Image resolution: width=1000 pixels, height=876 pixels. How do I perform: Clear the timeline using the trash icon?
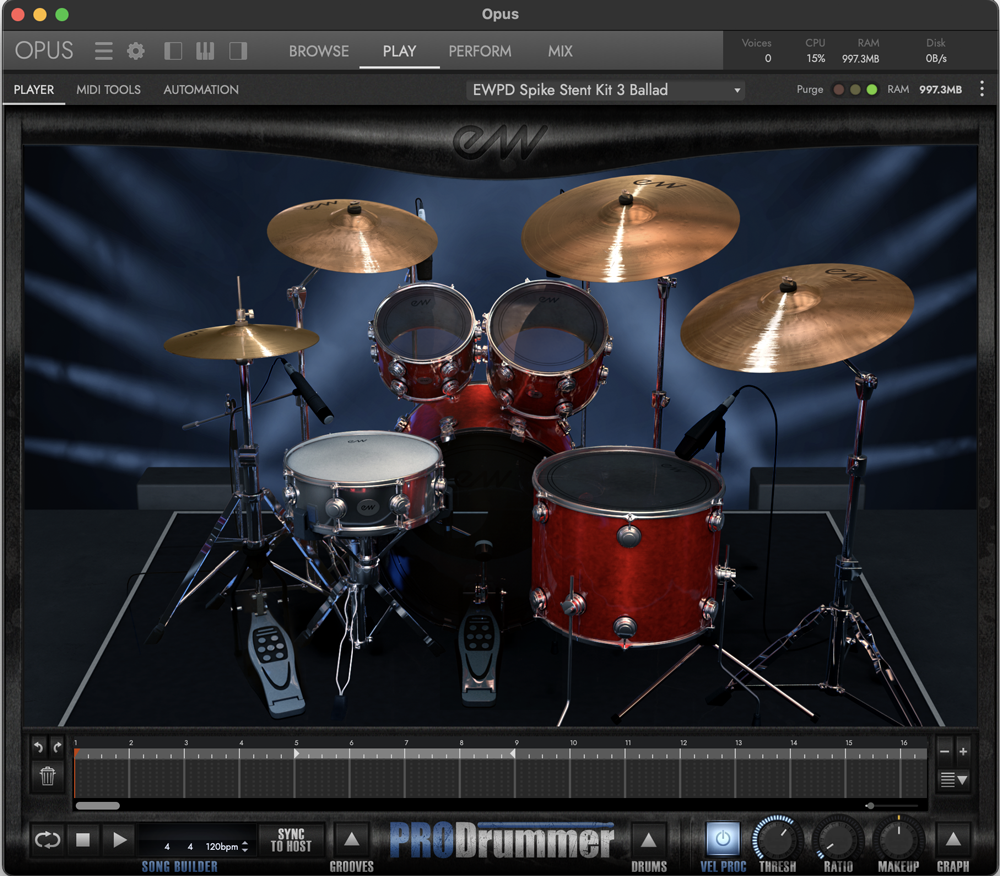(47, 777)
